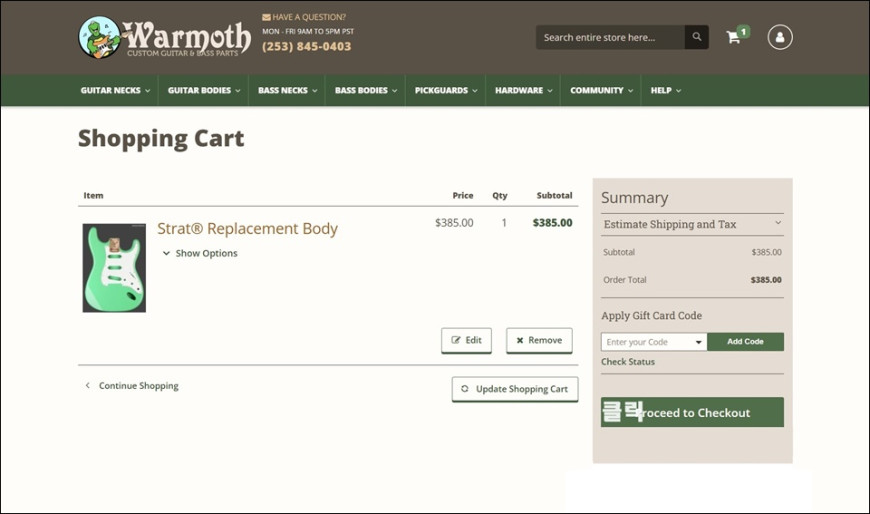Open the Bass Necks menu
The image size is (870, 514).
point(287,90)
